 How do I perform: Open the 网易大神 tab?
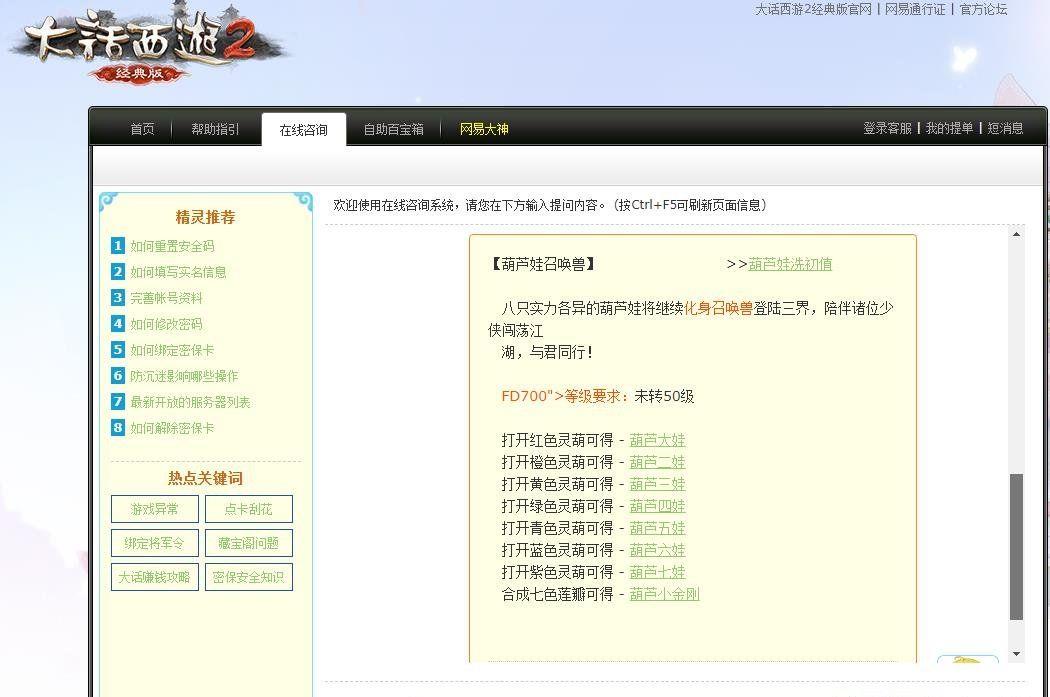coord(484,129)
